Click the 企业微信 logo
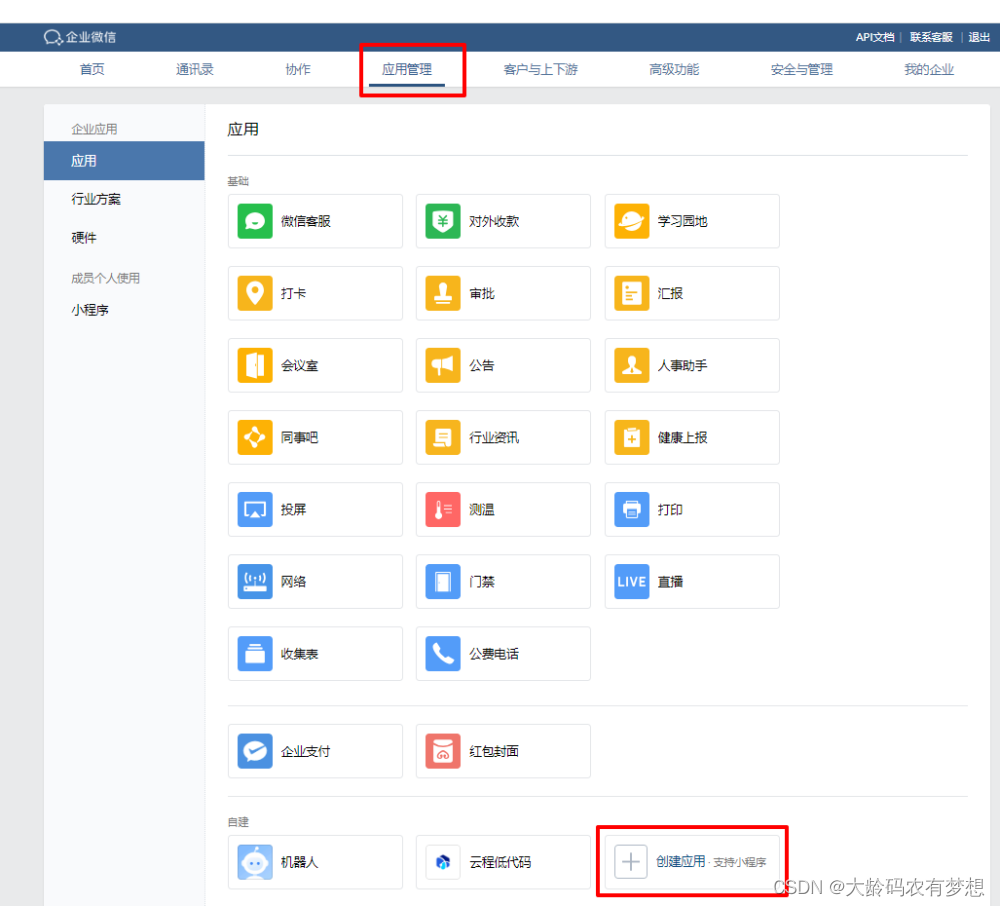The image size is (1000, 906). (80, 37)
